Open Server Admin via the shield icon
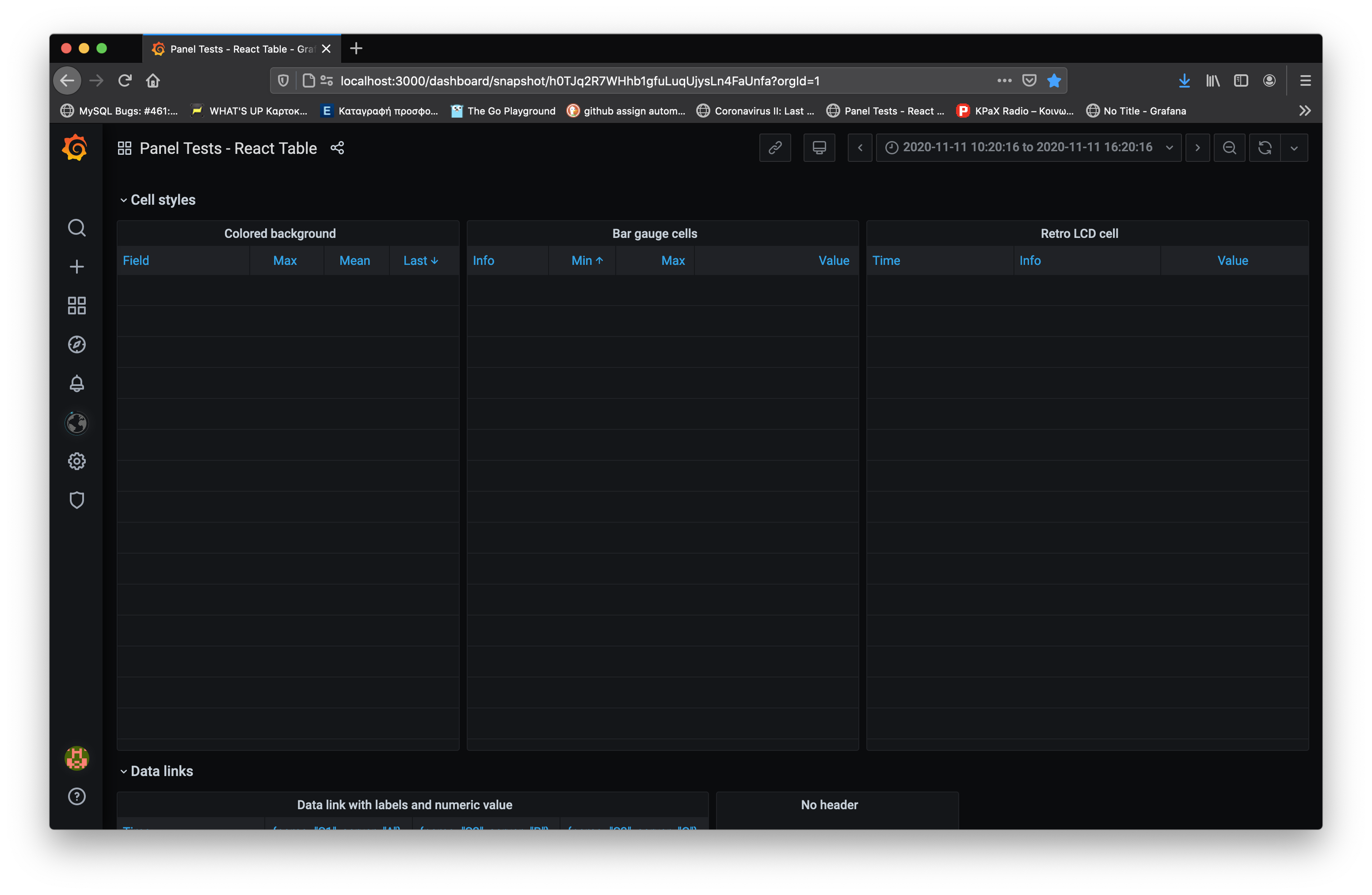Screen dimensions: 1372x895 point(76,499)
